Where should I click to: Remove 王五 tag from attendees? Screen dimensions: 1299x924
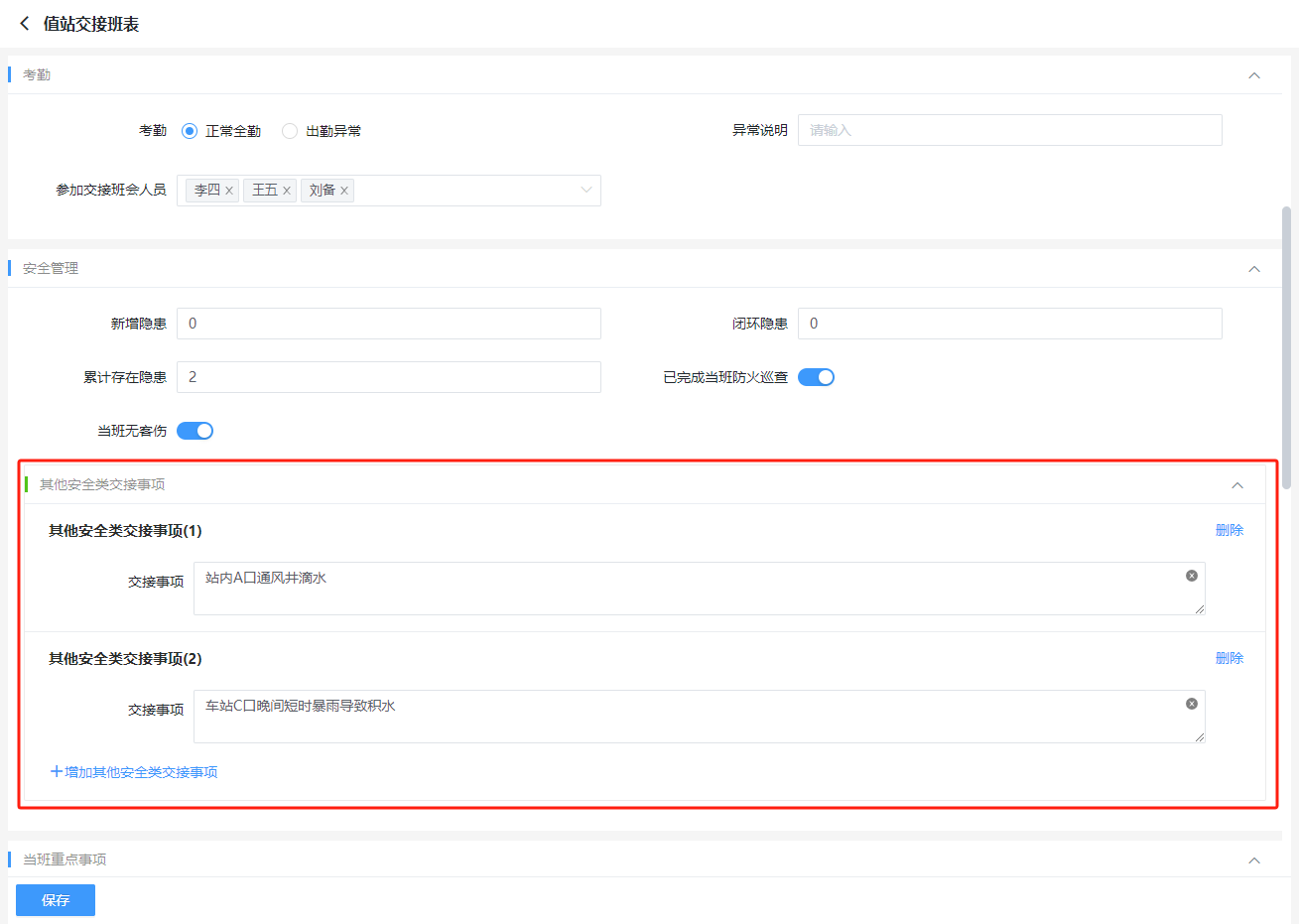pos(287,191)
